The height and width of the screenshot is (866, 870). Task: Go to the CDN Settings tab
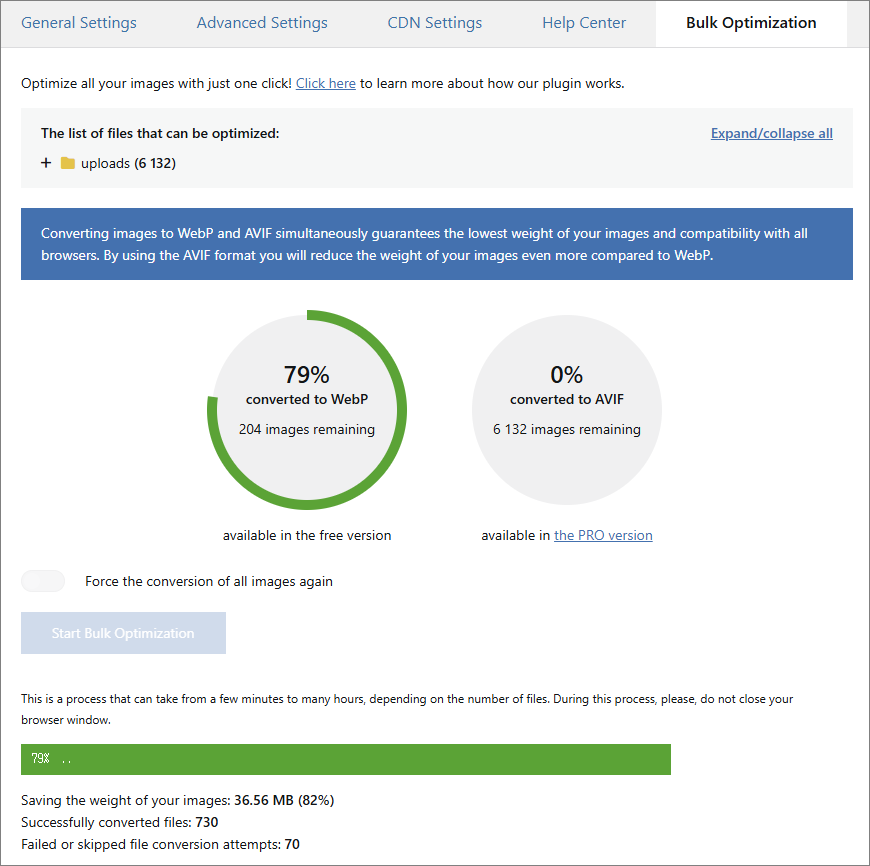[434, 23]
